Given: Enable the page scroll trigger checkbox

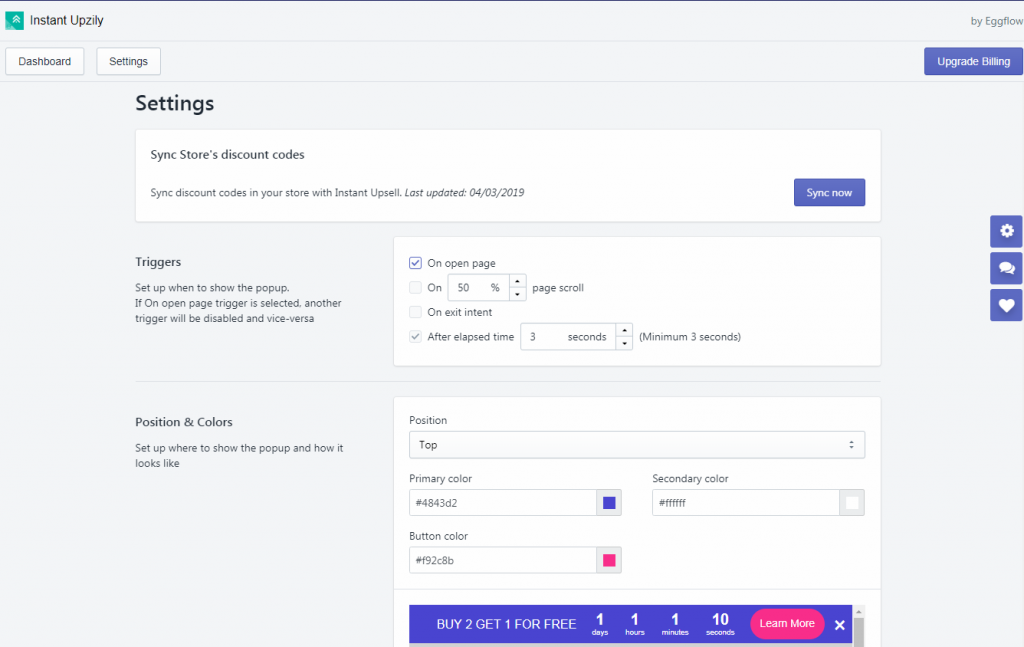Looking at the screenshot, I should pos(415,287).
